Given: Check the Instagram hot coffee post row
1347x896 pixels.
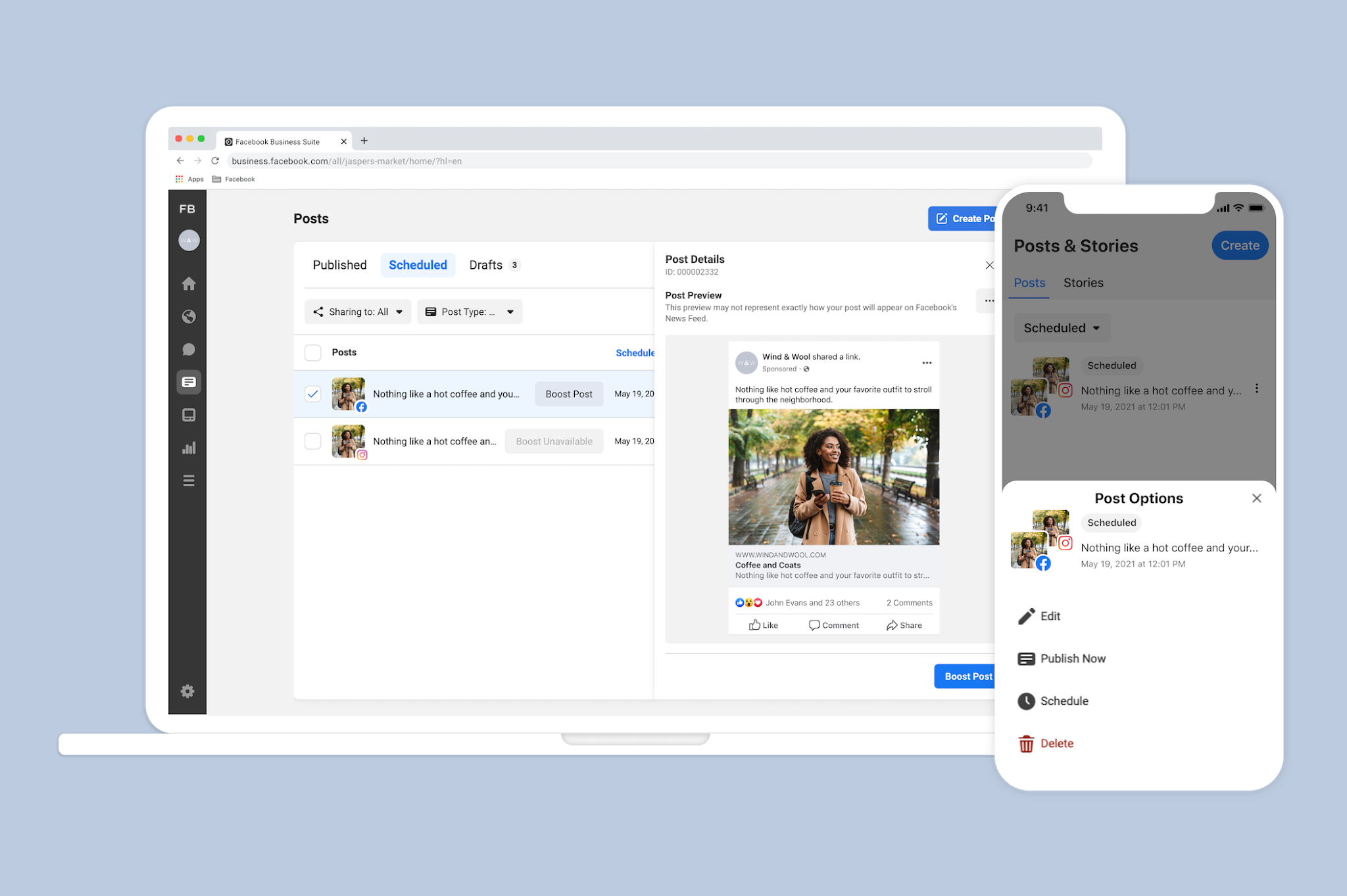Looking at the screenshot, I should (x=312, y=441).
